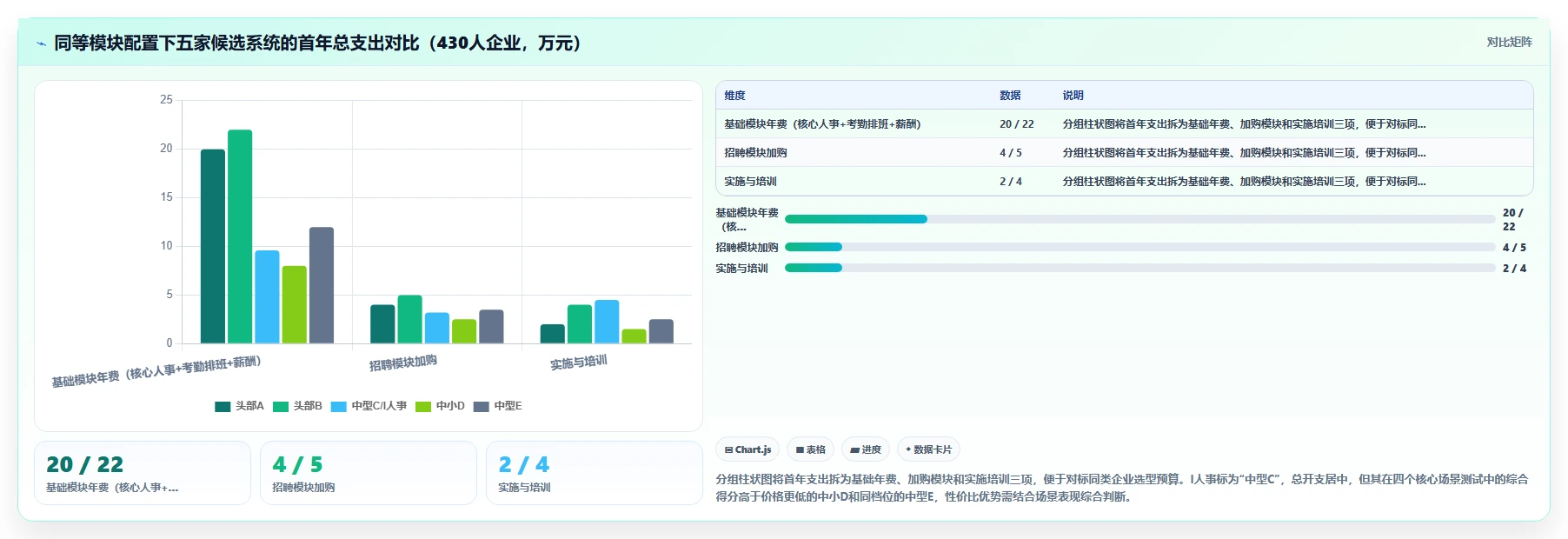Click the 数据卡片 tag
Screen dimensions: 1568x539
tap(928, 449)
